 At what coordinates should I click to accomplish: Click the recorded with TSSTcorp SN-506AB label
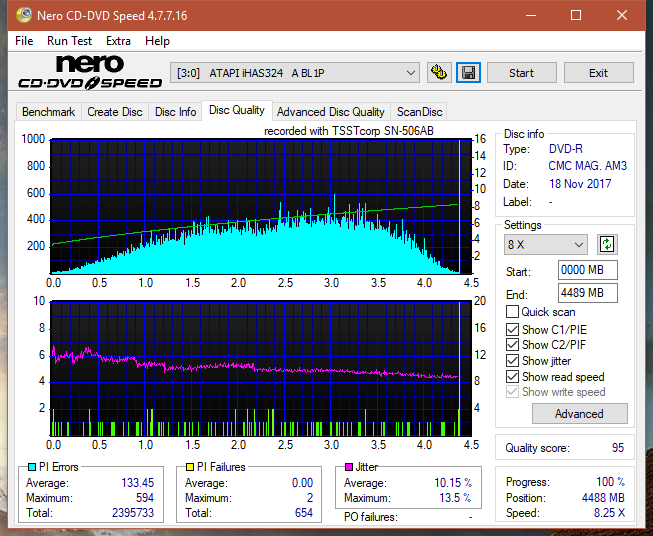349,131
